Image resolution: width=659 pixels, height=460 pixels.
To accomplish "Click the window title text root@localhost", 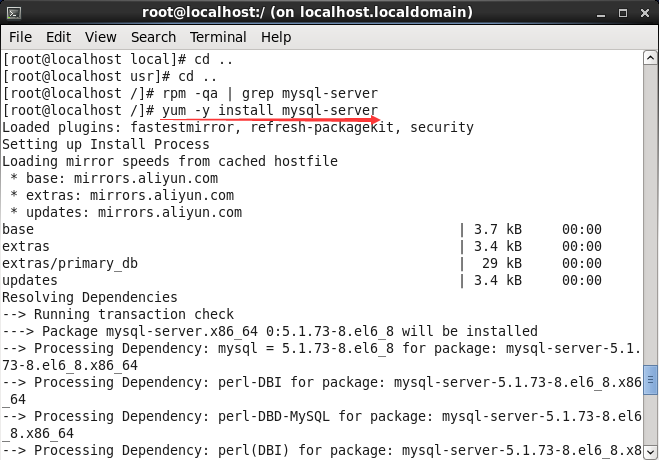I will (x=307, y=12).
